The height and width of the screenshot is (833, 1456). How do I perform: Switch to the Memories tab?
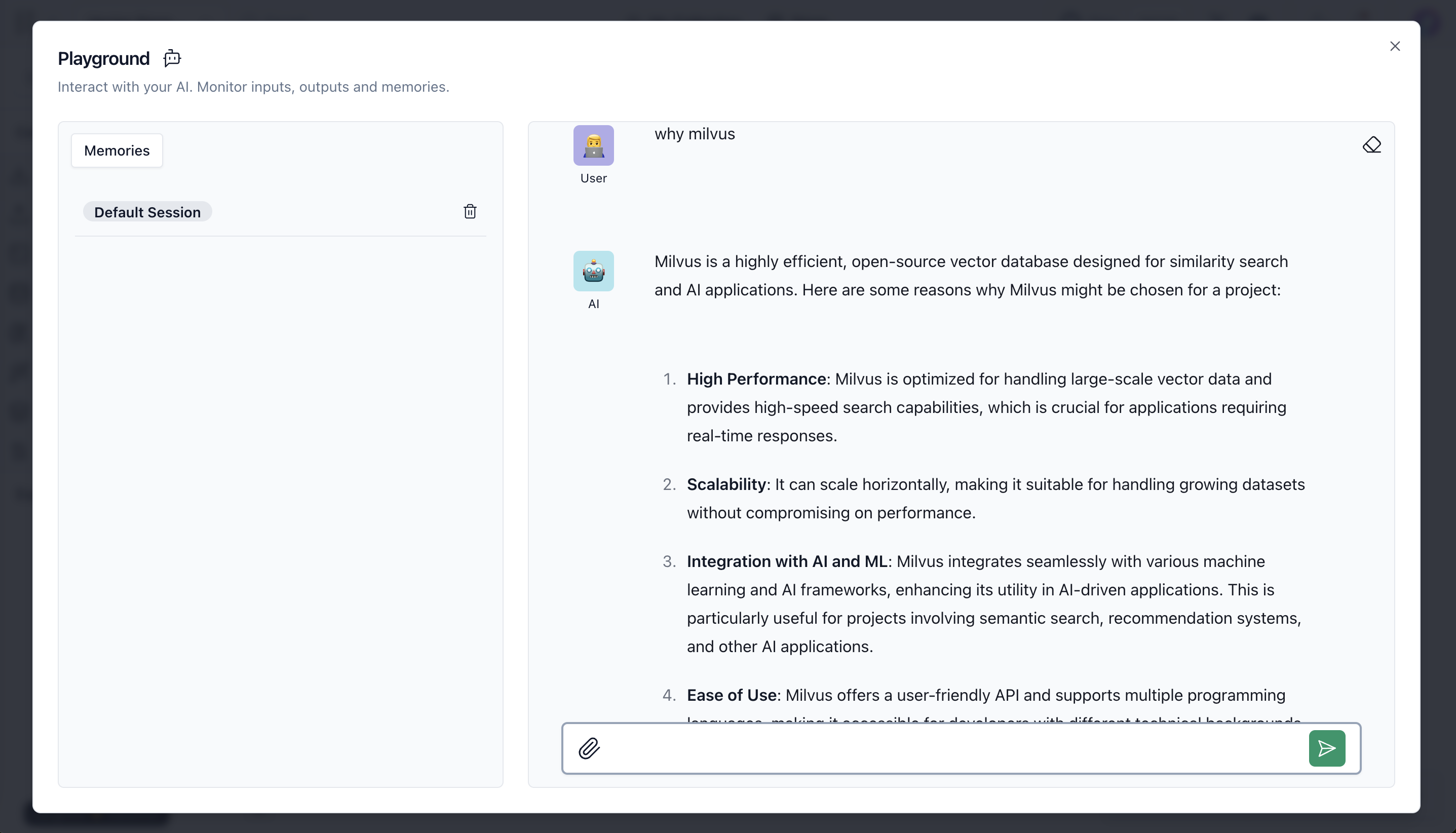click(117, 150)
